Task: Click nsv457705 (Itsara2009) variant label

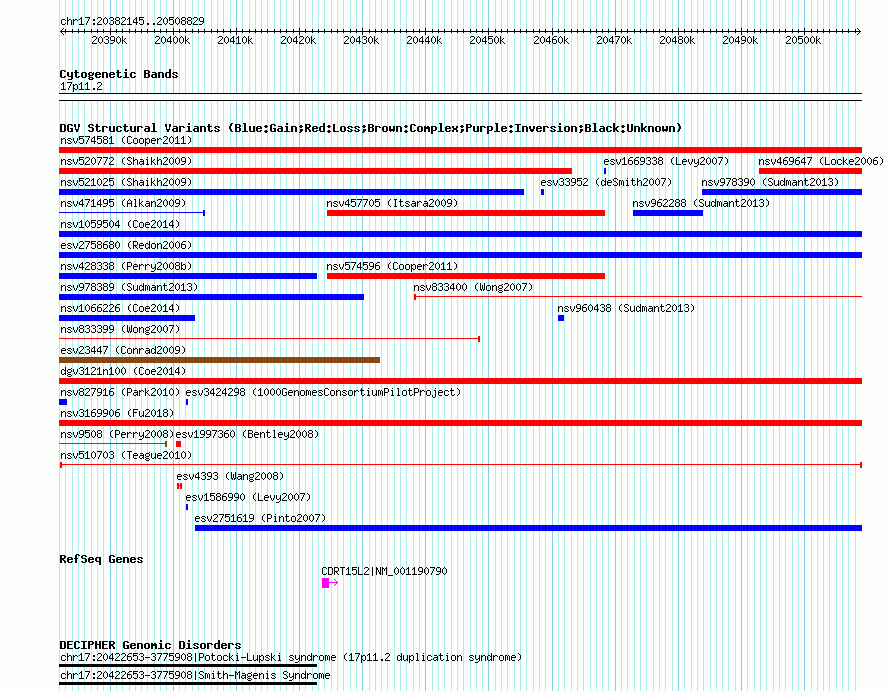Action: tap(392, 203)
